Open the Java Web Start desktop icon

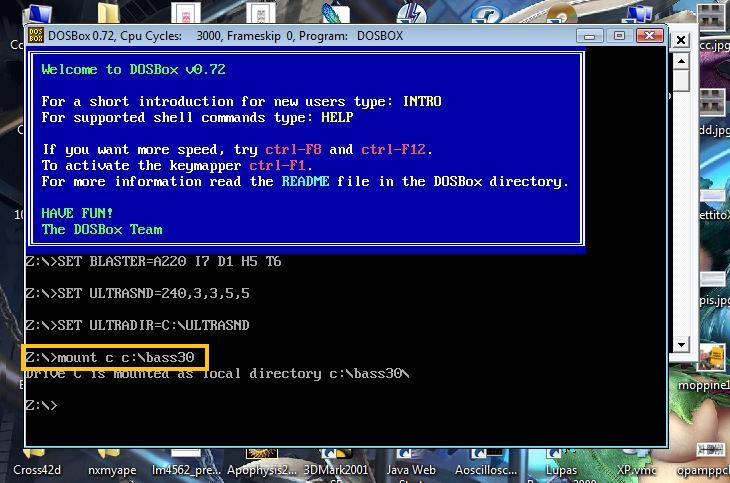(411, 466)
